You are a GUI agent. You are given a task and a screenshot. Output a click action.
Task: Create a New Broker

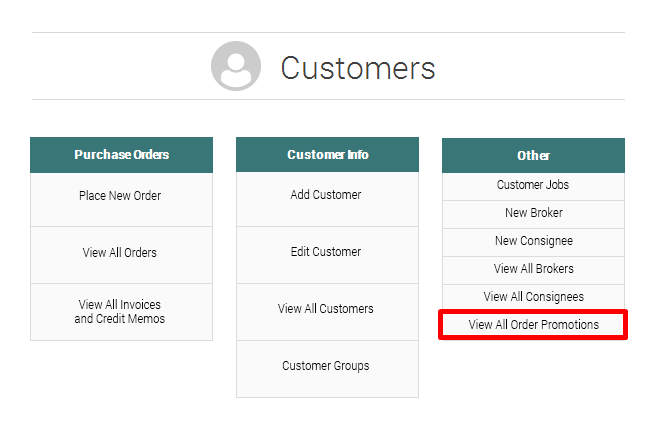click(x=533, y=213)
